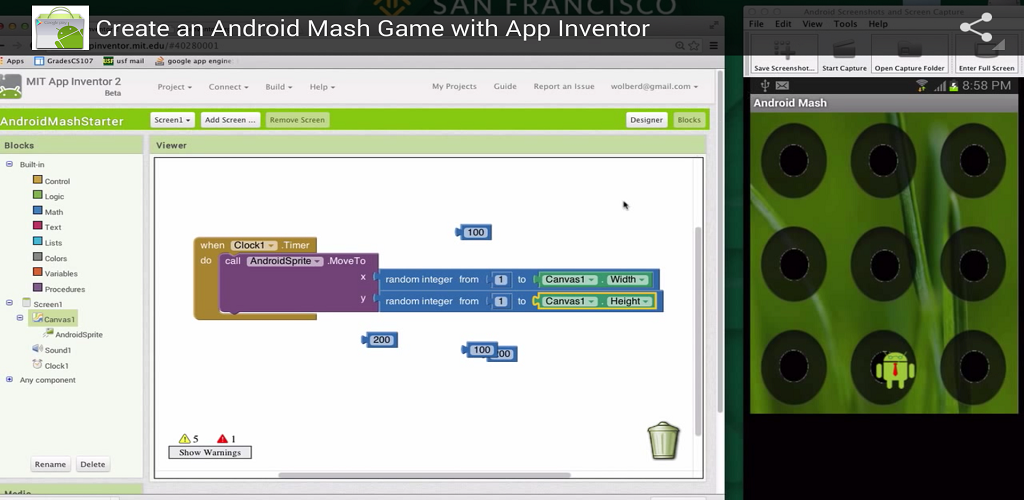Open the AndroidSprite dropdown in call block
This screenshot has height=500, width=1024.
click(x=285, y=260)
